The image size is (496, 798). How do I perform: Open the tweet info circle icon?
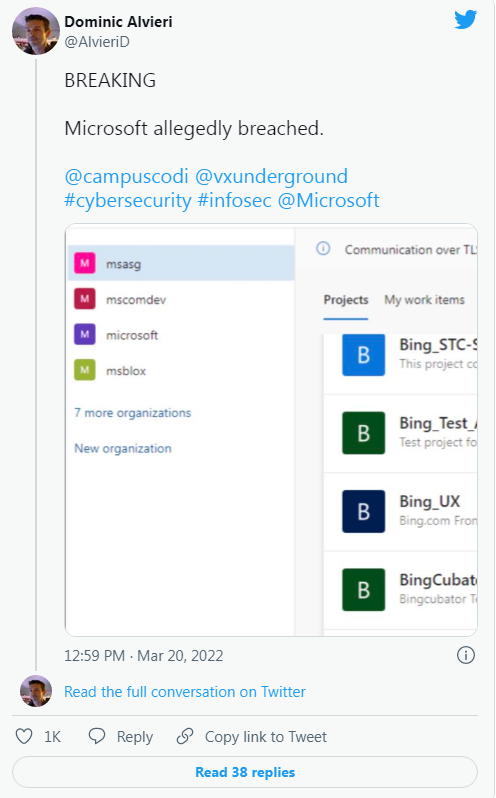[465, 655]
